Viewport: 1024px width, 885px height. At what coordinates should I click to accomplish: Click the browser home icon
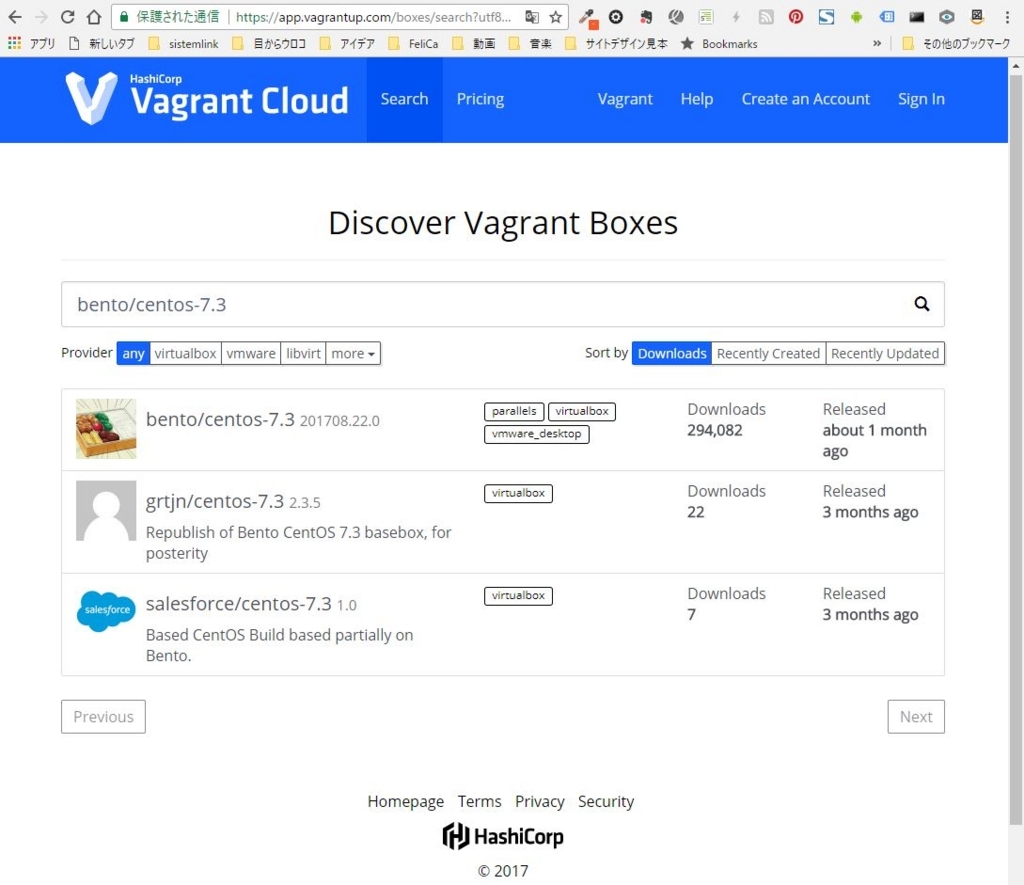[x=94, y=17]
